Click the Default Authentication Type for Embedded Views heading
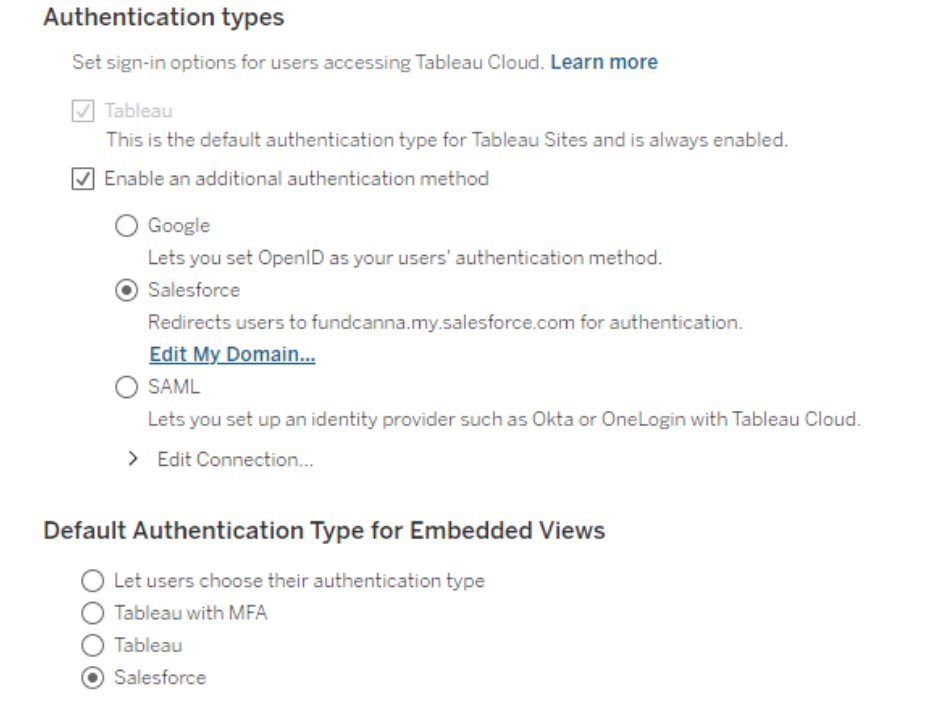 (324, 530)
